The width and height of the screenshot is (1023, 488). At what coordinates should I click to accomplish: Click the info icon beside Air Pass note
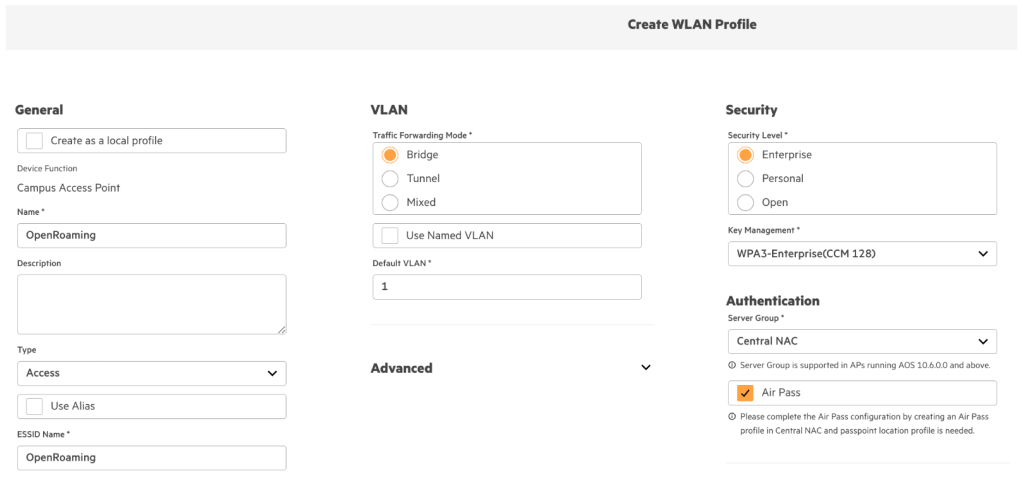[732, 416]
